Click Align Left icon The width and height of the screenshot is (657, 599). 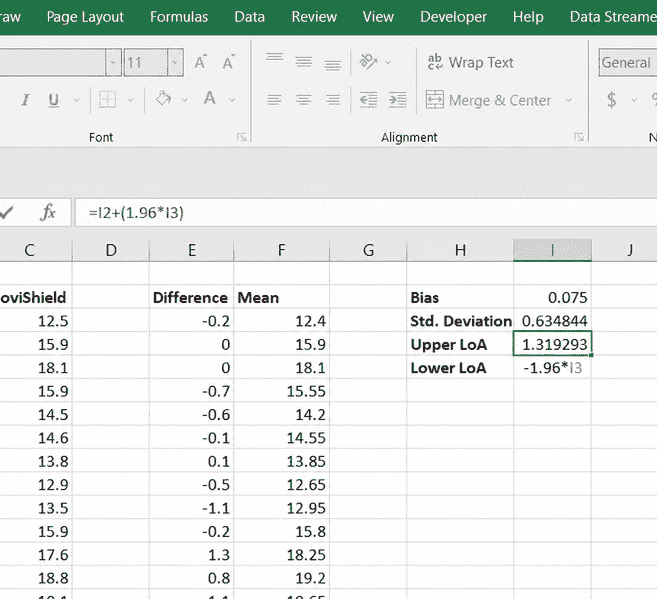pos(274,100)
